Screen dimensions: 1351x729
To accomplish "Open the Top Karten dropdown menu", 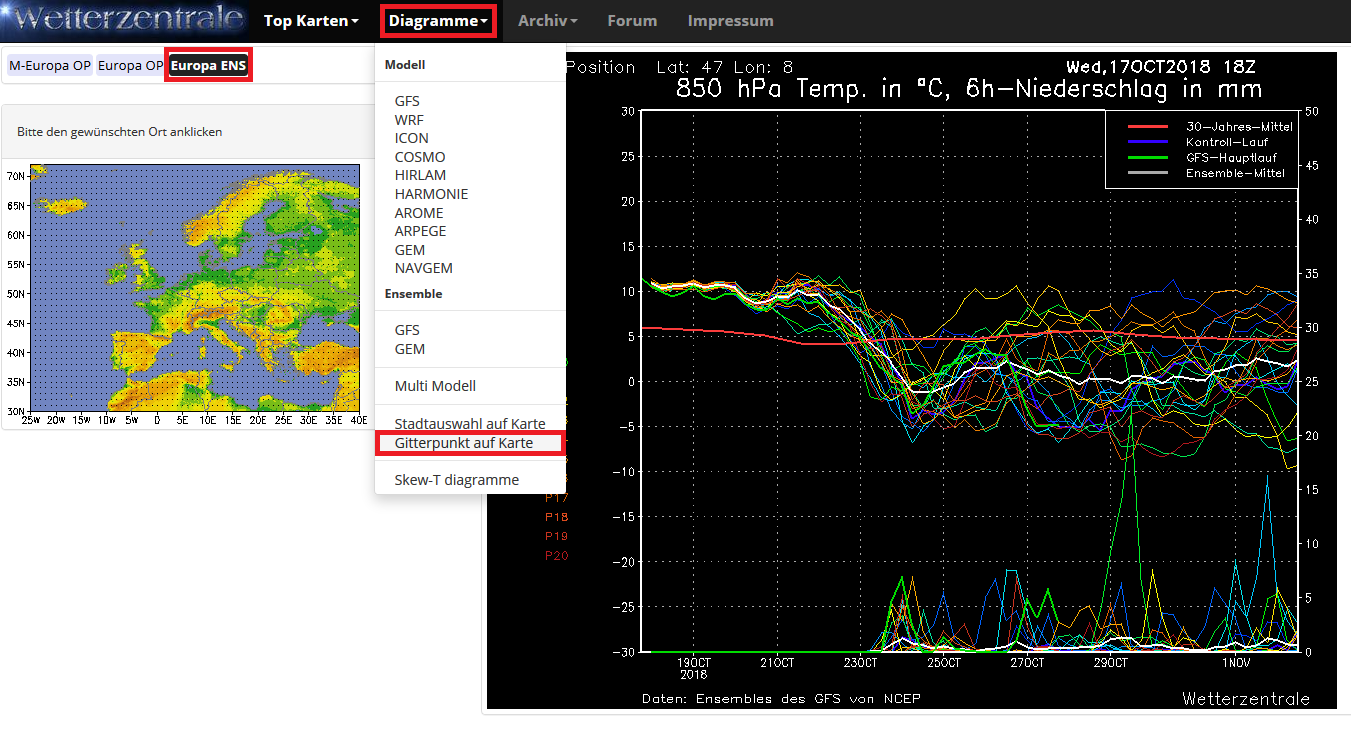I will [x=311, y=20].
